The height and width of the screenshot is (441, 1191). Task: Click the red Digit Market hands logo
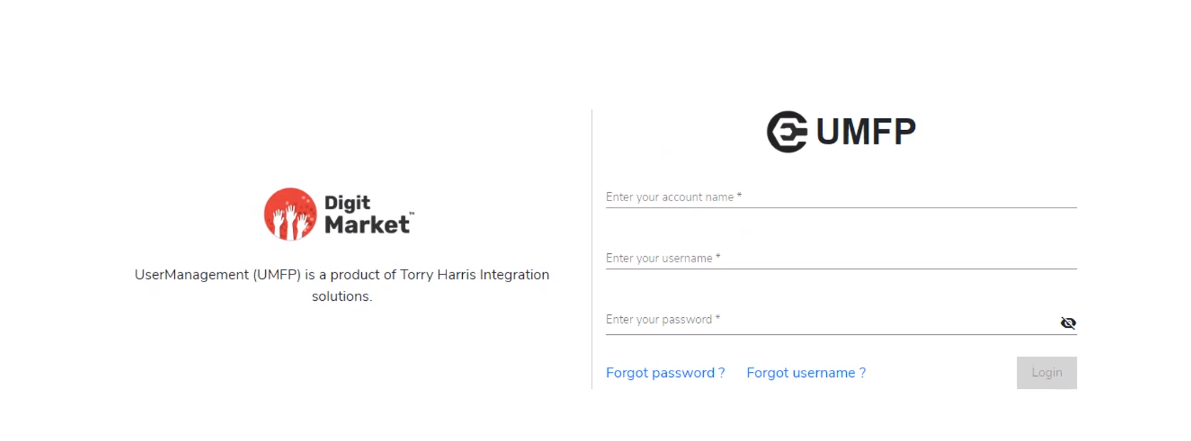(290, 214)
